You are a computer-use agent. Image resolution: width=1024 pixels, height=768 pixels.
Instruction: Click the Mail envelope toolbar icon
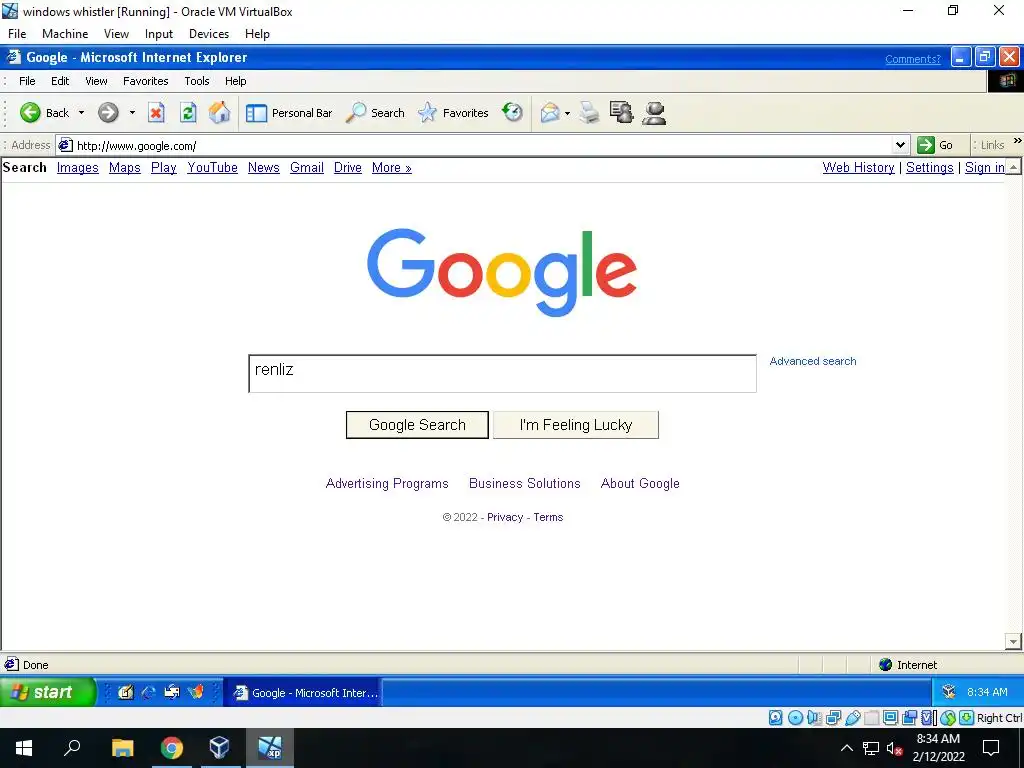coord(550,113)
